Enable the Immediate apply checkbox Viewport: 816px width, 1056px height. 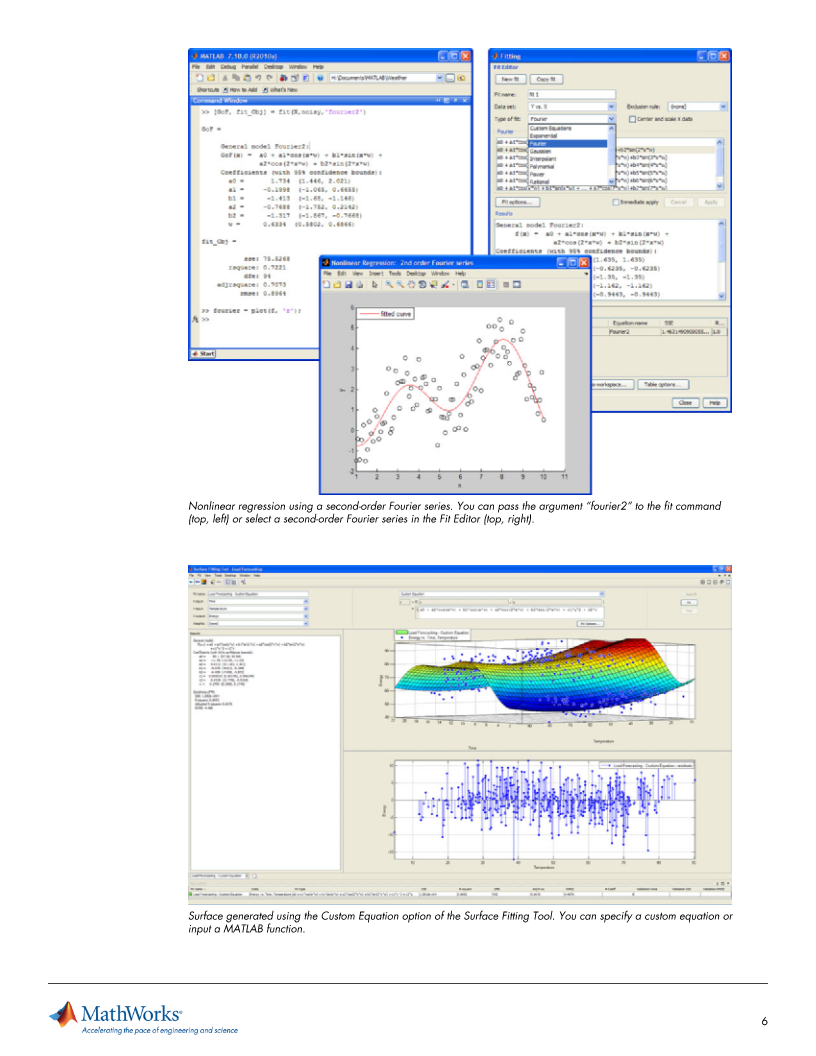615,202
